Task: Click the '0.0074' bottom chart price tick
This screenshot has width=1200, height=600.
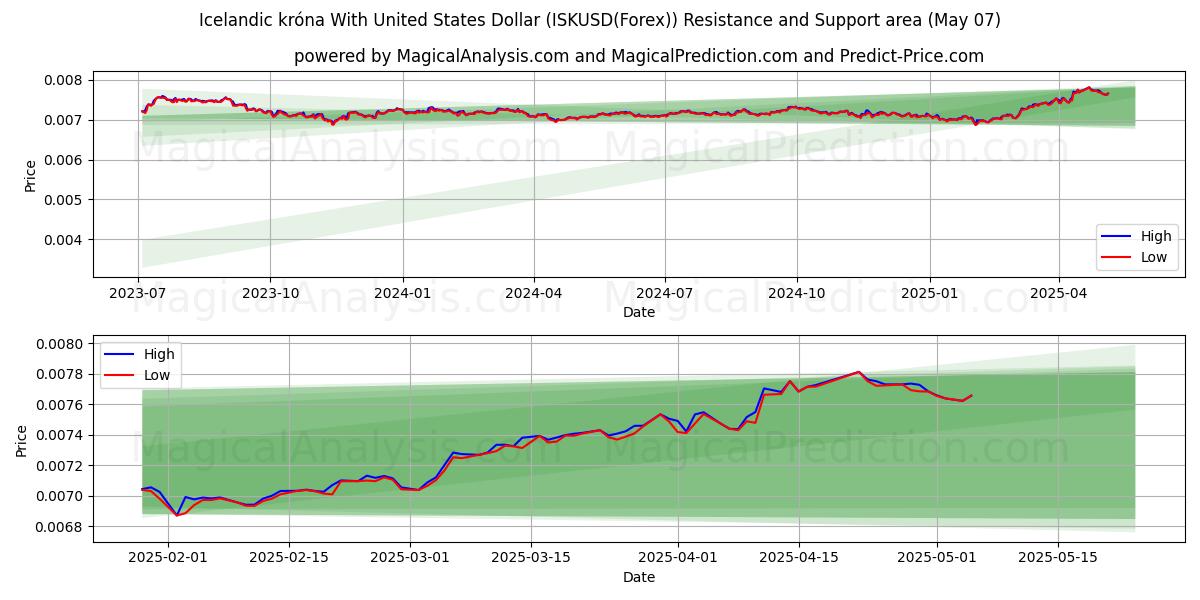Action: [x=62, y=435]
